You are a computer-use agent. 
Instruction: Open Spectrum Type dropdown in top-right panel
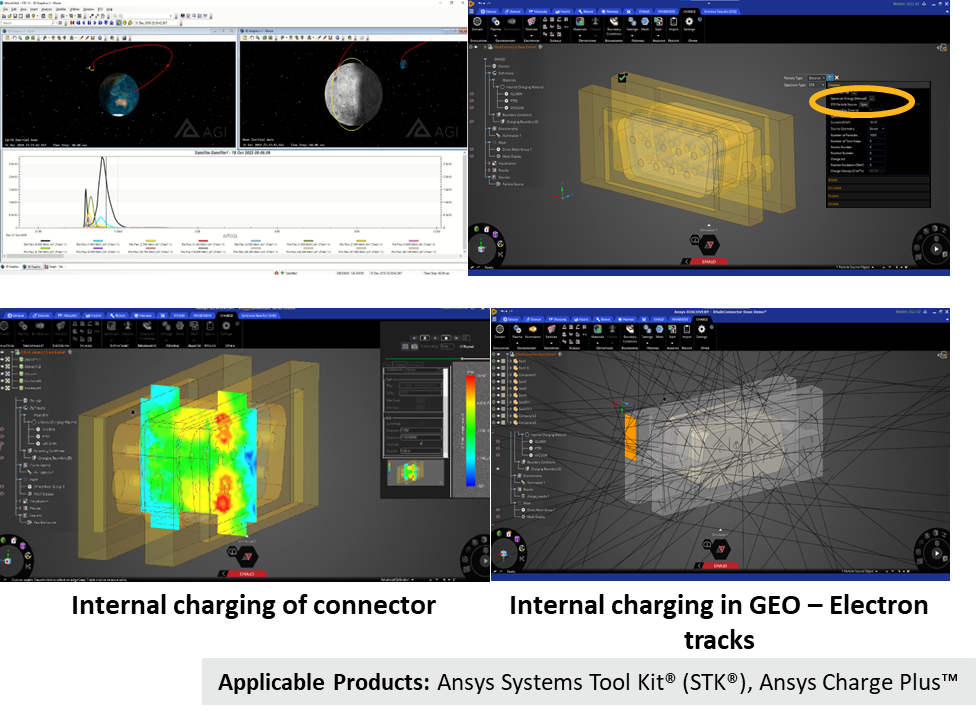[817, 85]
